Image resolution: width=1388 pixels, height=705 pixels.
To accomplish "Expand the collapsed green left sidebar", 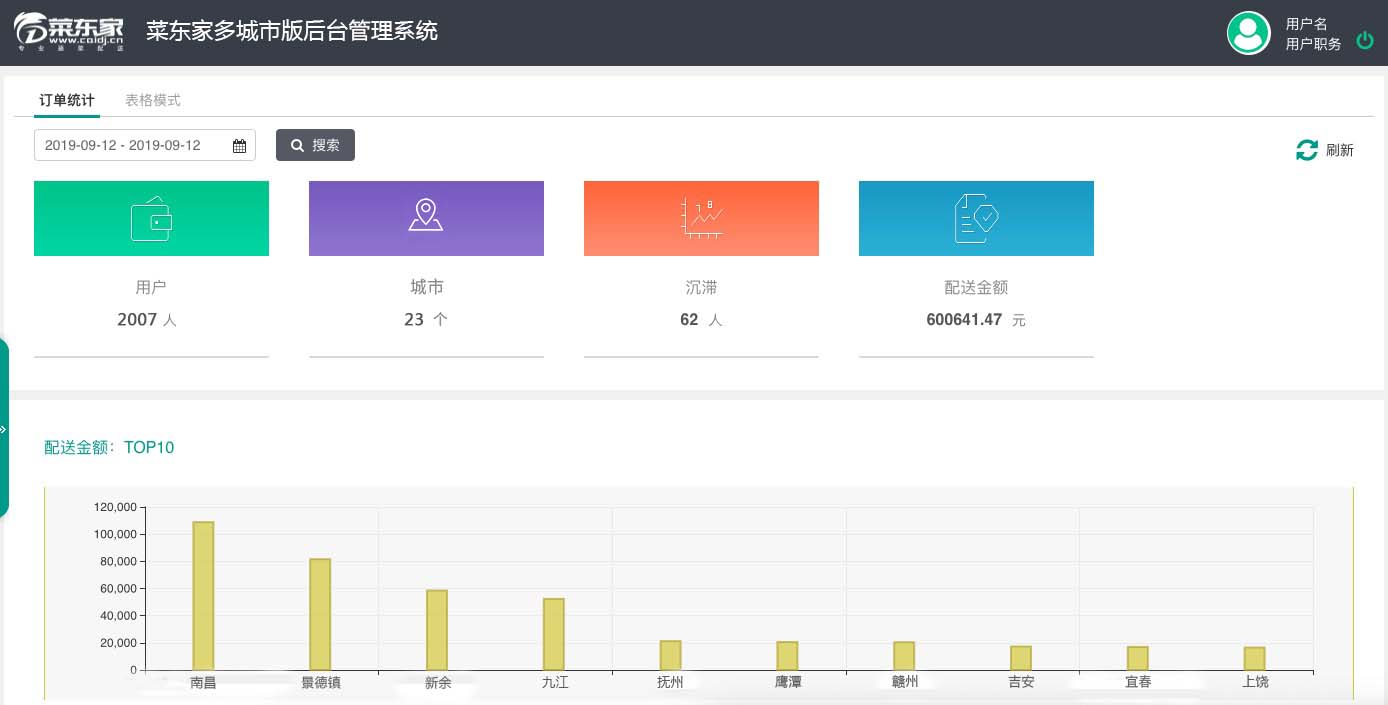I will 4,429.
